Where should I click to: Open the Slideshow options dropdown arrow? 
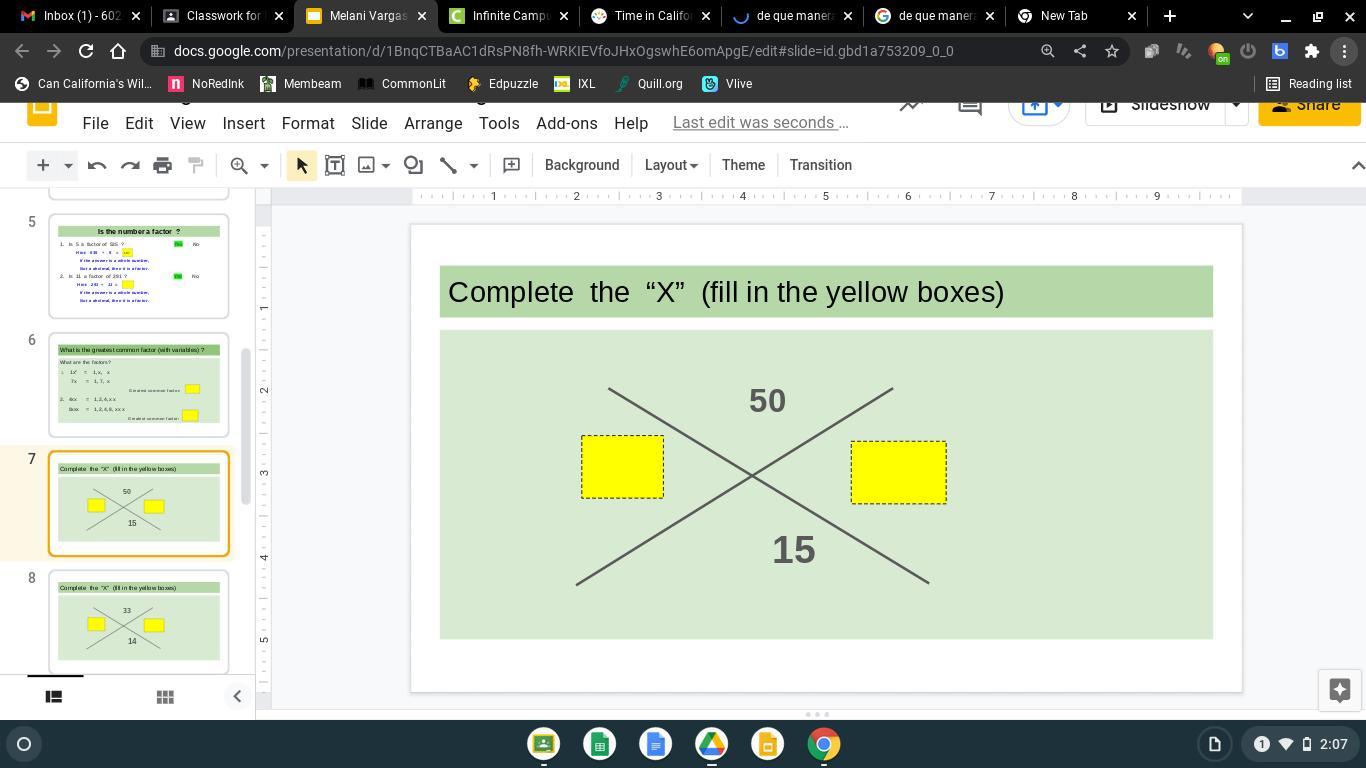click(1236, 104)
